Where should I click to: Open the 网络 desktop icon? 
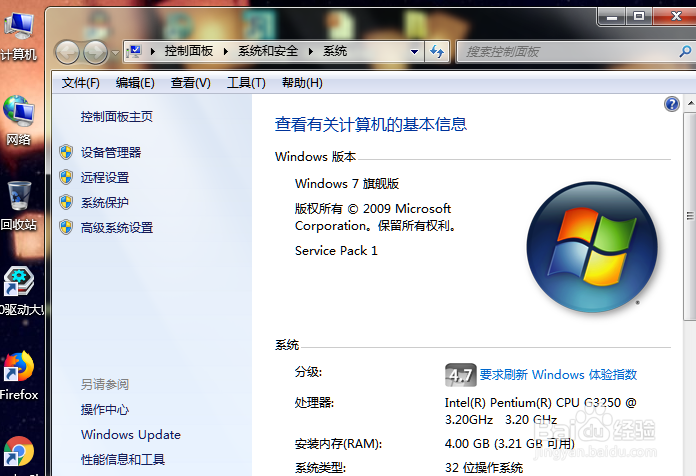(x=18, y=120)
